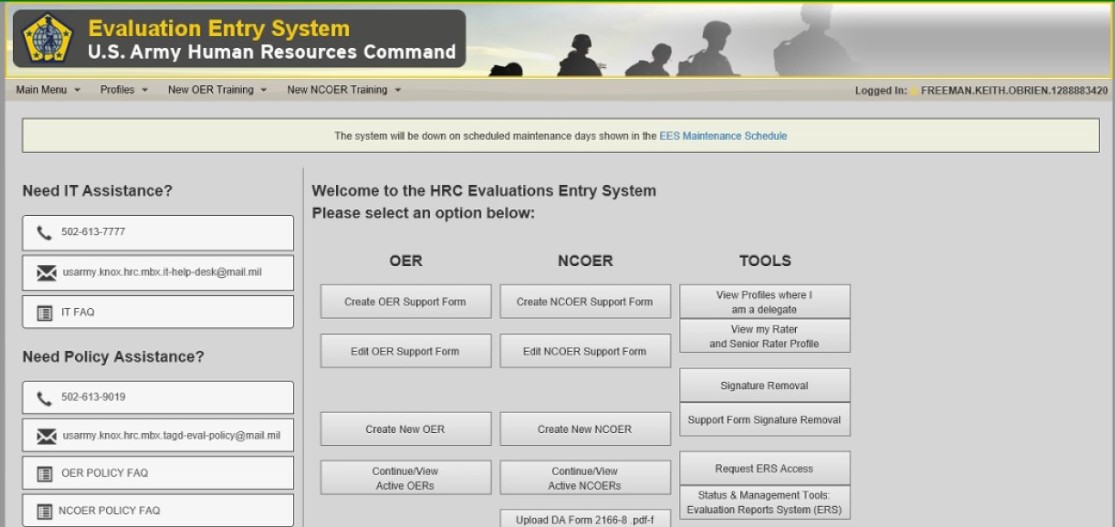Open the IT FAQ button
The image size is (1115, 527).
pos(158,312)
